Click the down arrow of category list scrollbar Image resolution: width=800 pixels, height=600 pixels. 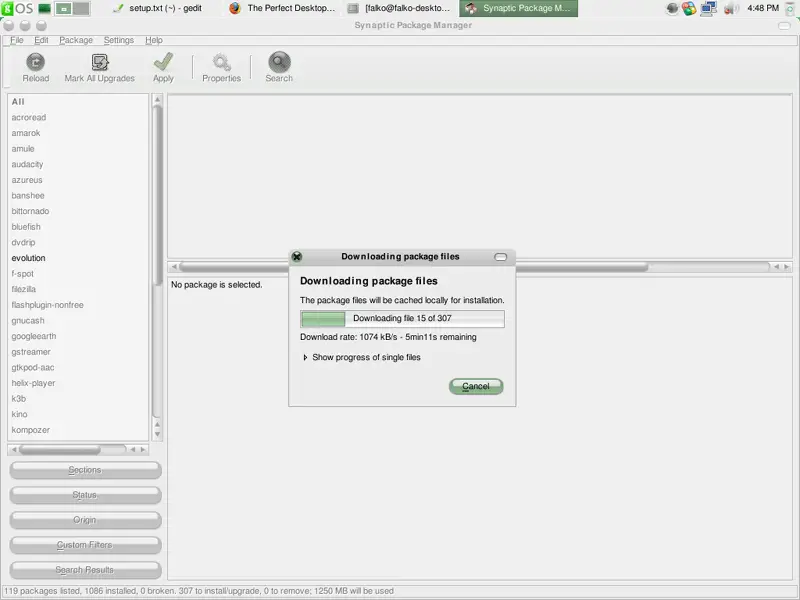(x=157, y=435)
